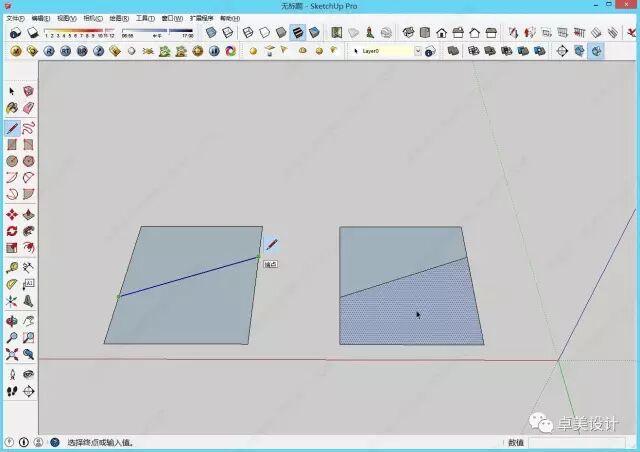Pick the Paint Bucket tool
This screenshot has width=640, height=452.
(12, 108)
